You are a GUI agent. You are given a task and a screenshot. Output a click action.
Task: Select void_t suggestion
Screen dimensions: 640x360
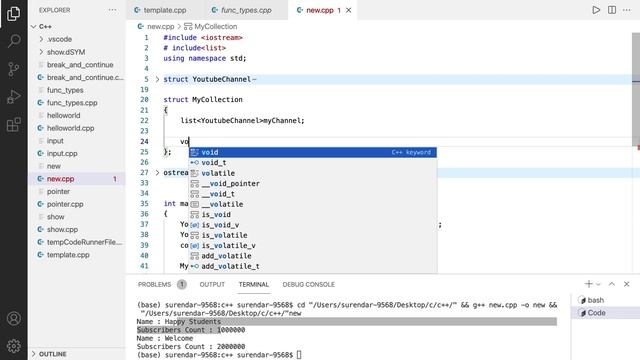click(313, 162)
